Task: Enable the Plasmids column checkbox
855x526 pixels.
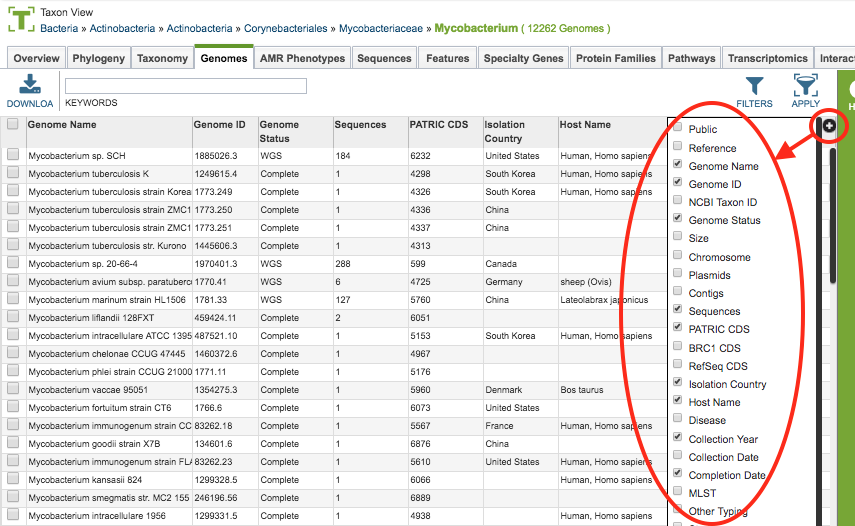Action: 677,273
